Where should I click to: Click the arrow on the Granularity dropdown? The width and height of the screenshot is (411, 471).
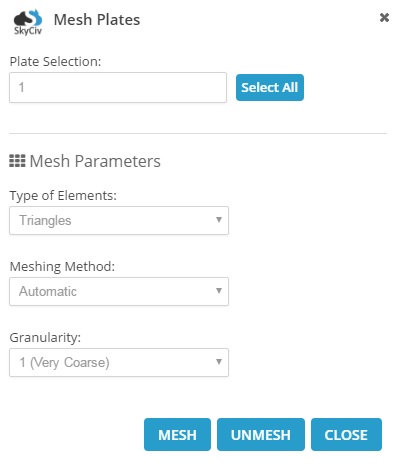[x=219, y=362]
